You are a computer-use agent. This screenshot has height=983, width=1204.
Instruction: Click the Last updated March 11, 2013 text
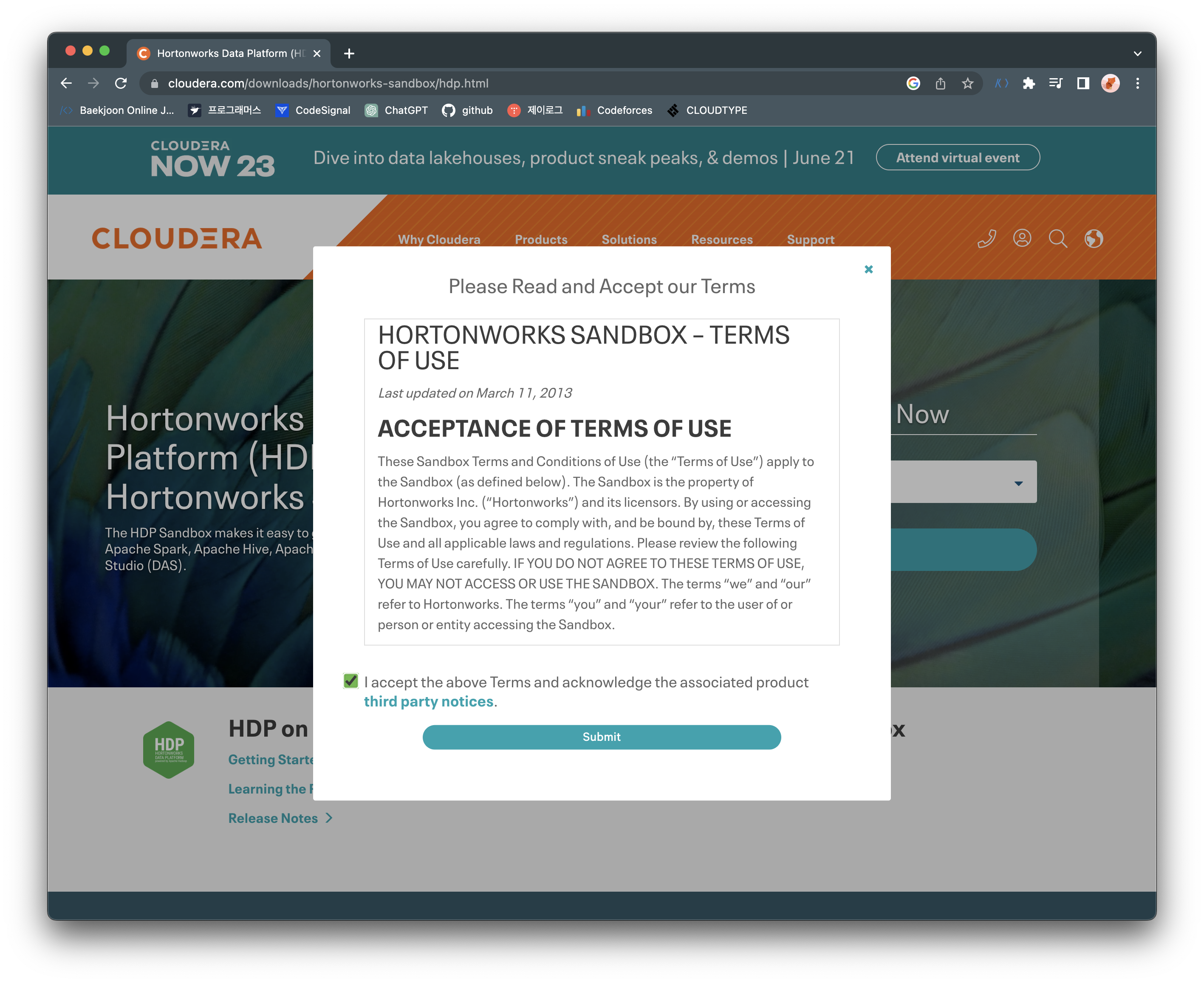coord(475,393)
